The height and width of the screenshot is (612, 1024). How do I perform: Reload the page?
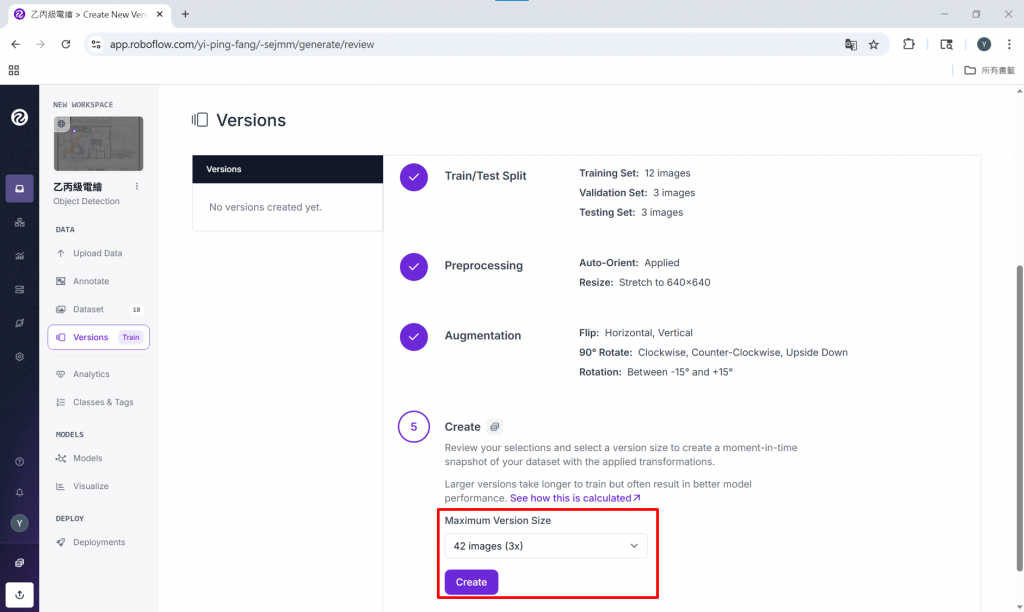pos(65,44)
